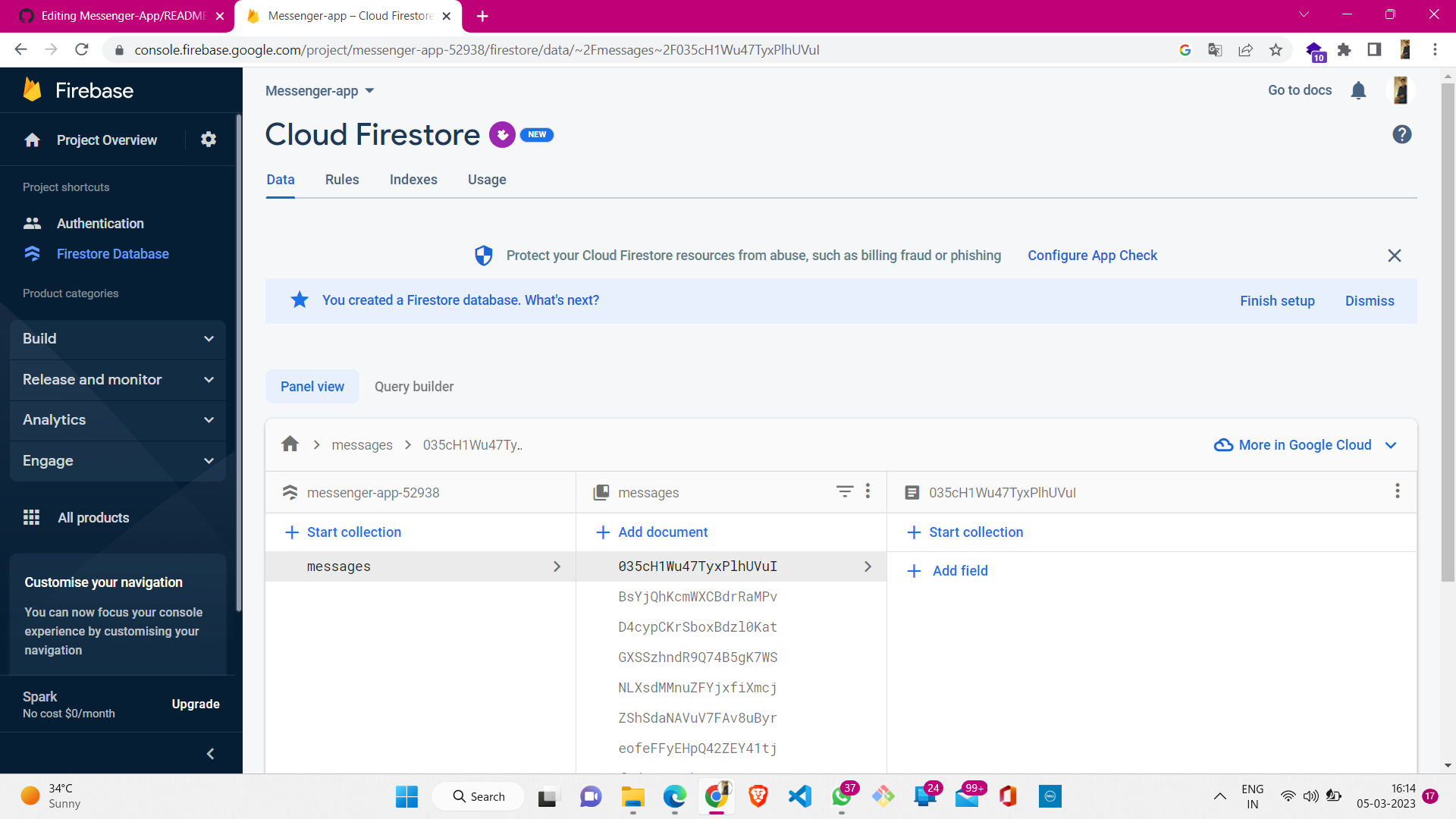Open project settings gear icon
This screenshot has width=1456, height=819.
point(209,140)
